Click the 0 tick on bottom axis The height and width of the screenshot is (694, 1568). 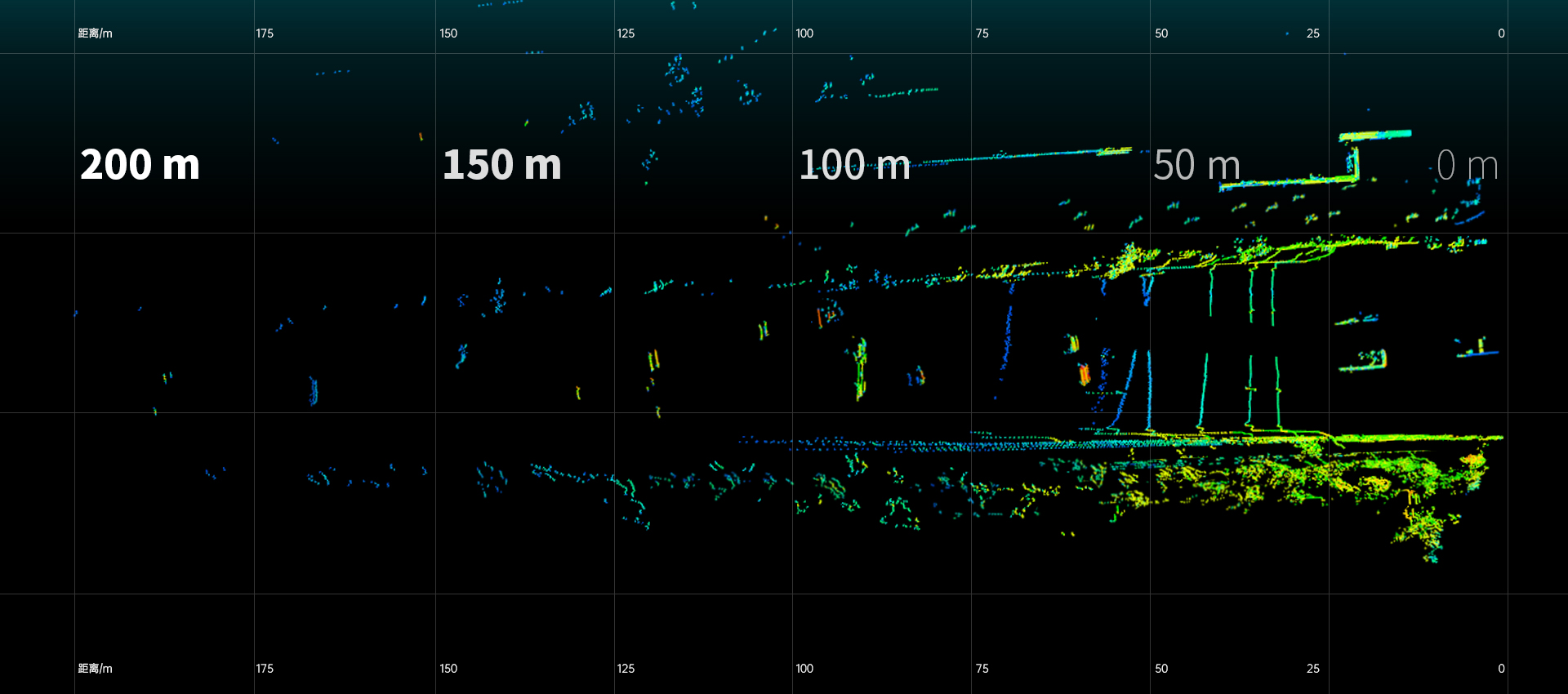pos(1501,669)
